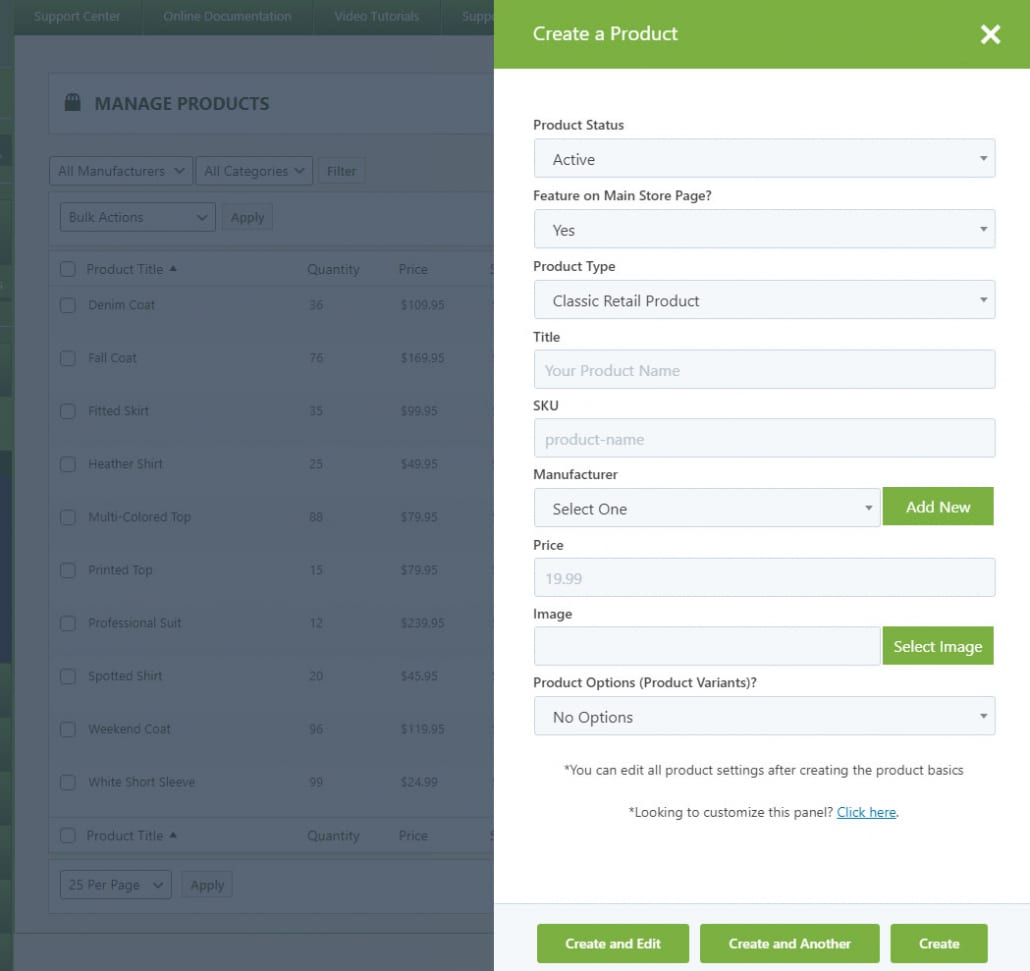The height and width of the screenshot is (971, 1030).
Task: Click the Create and Another button
Action: (x=789, y=943)
